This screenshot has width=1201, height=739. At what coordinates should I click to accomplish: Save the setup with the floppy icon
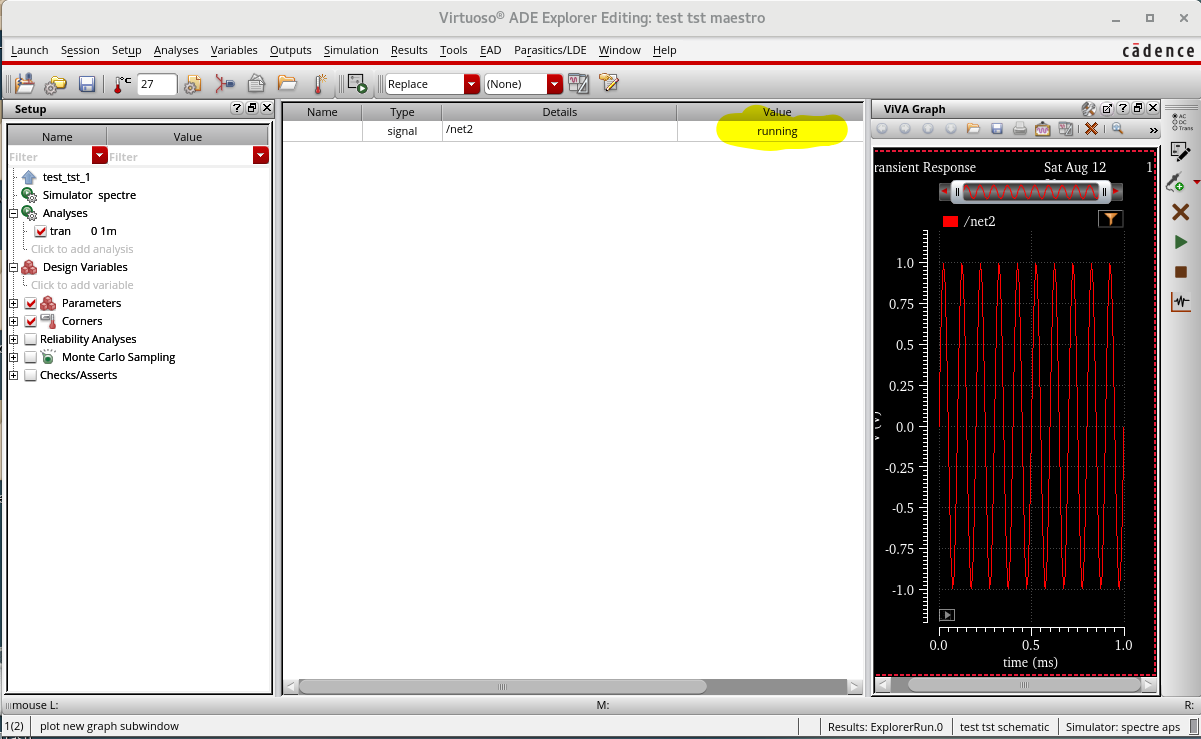click(87, 84)
